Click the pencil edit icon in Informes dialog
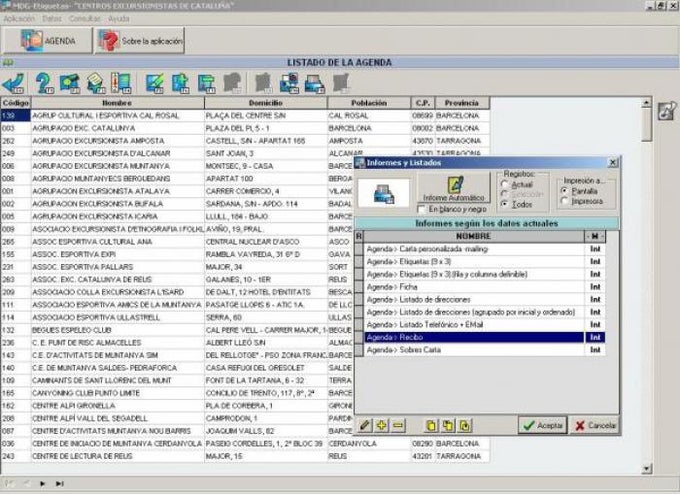 click(365, 425)
